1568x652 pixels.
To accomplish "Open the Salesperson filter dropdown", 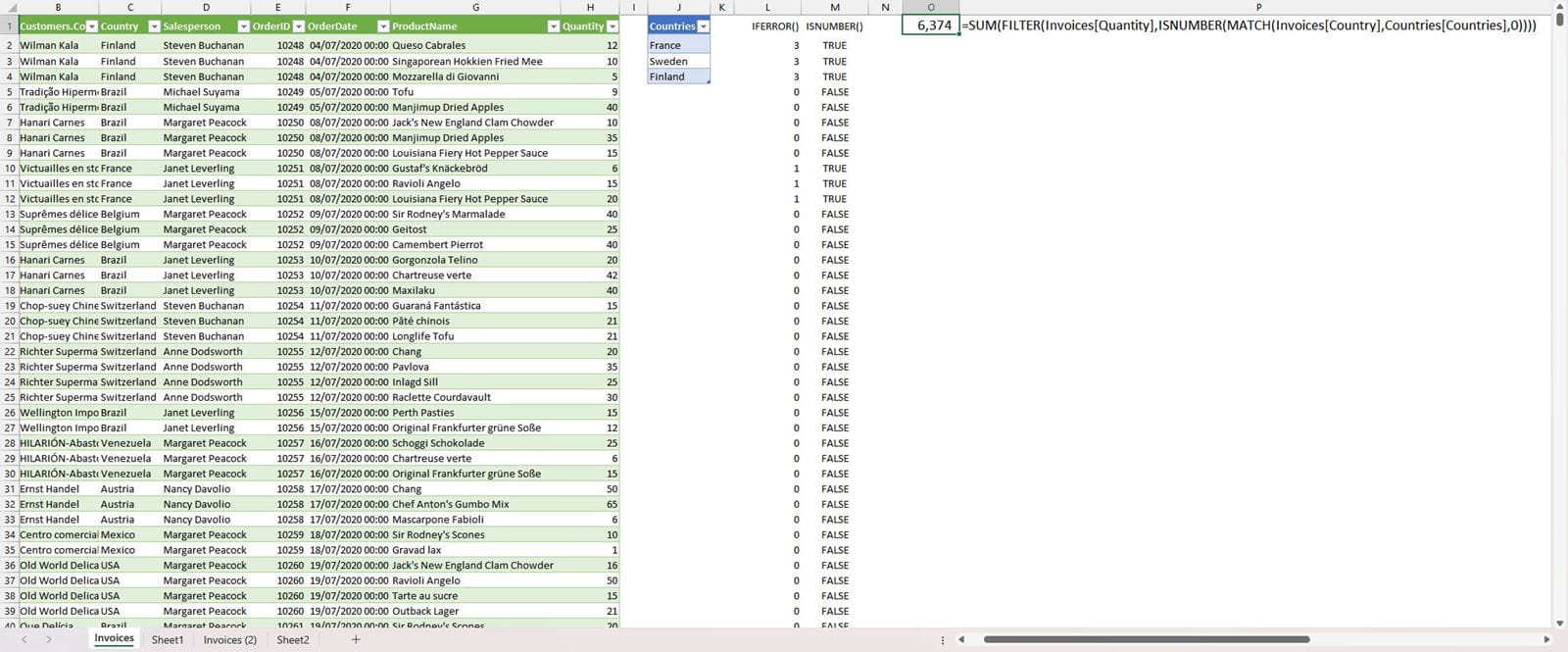I will (x=243, y=26).
